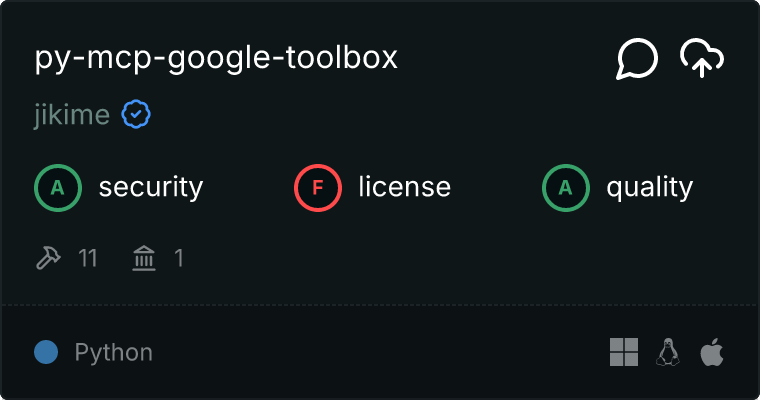This screenshot has height=400, width=760.
Task: Open the py-mcp-google-toolbox title link
Action: pyautogui.click(x=216, y=58)
